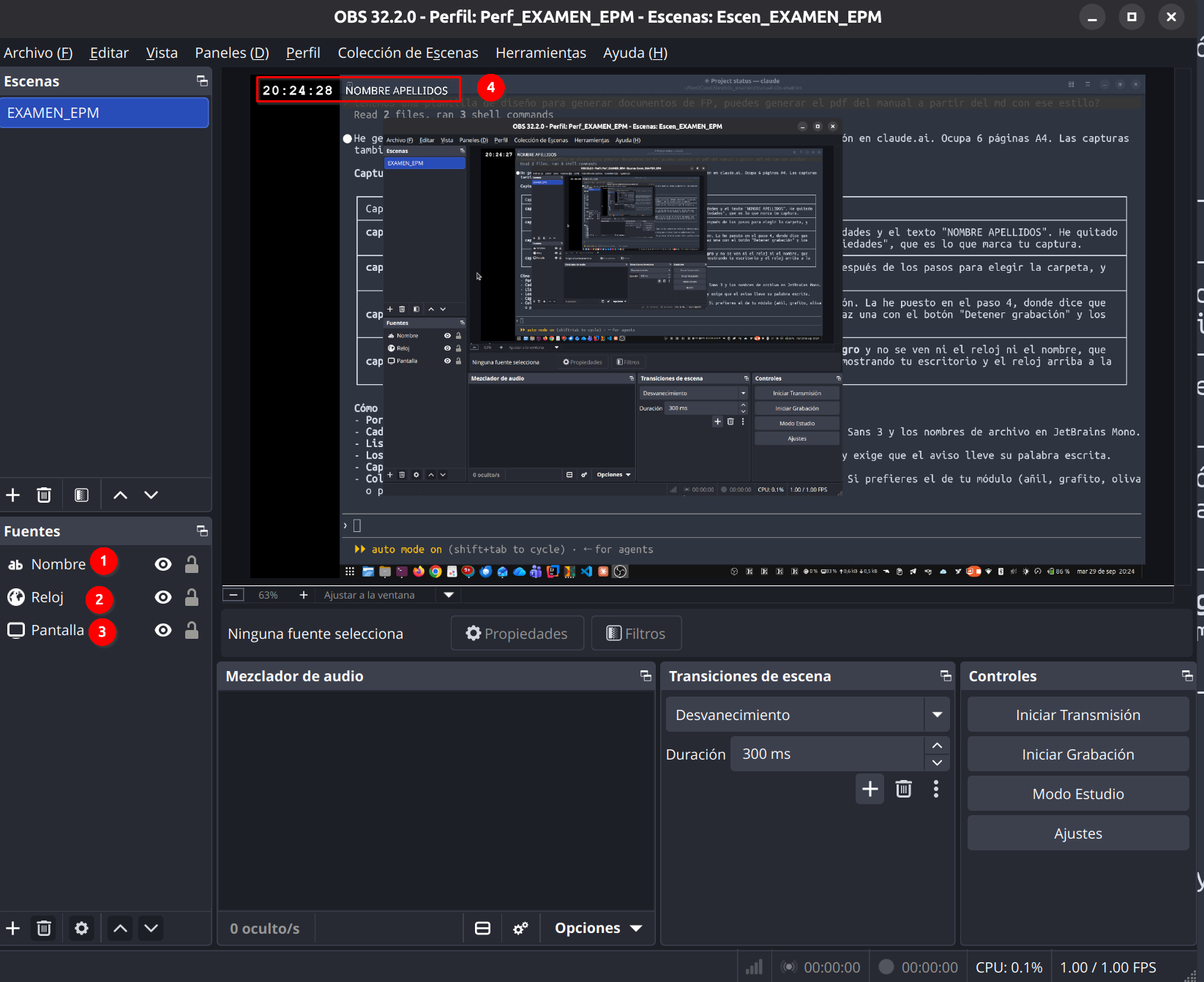The image size is (1204, 982).
Task: Delete selected source with trash icon
Action: [44, 929]
